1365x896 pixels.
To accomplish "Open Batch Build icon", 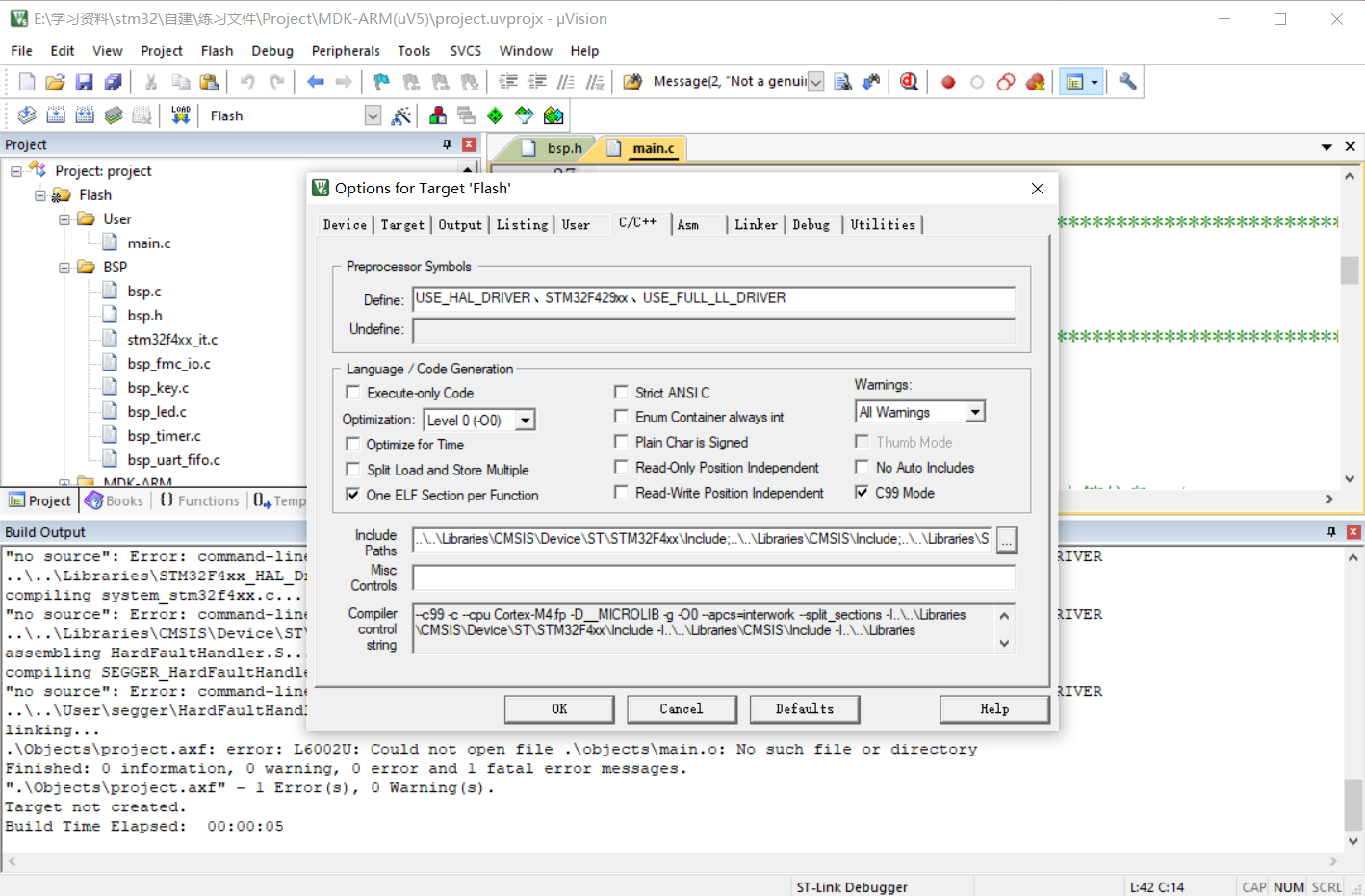I will [x=114, y=115].
